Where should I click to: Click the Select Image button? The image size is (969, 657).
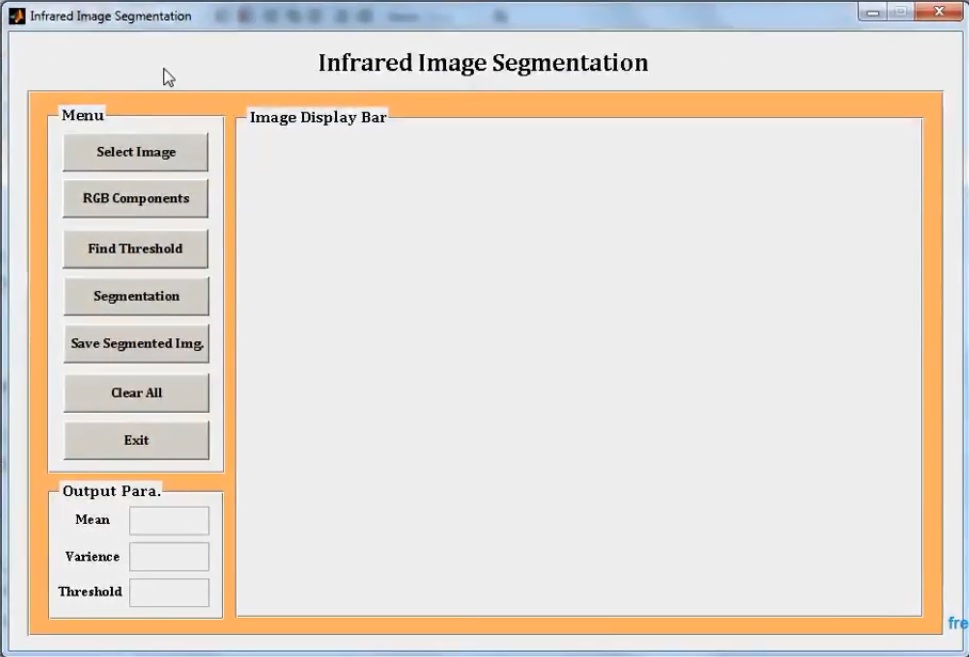pos(135,151)
